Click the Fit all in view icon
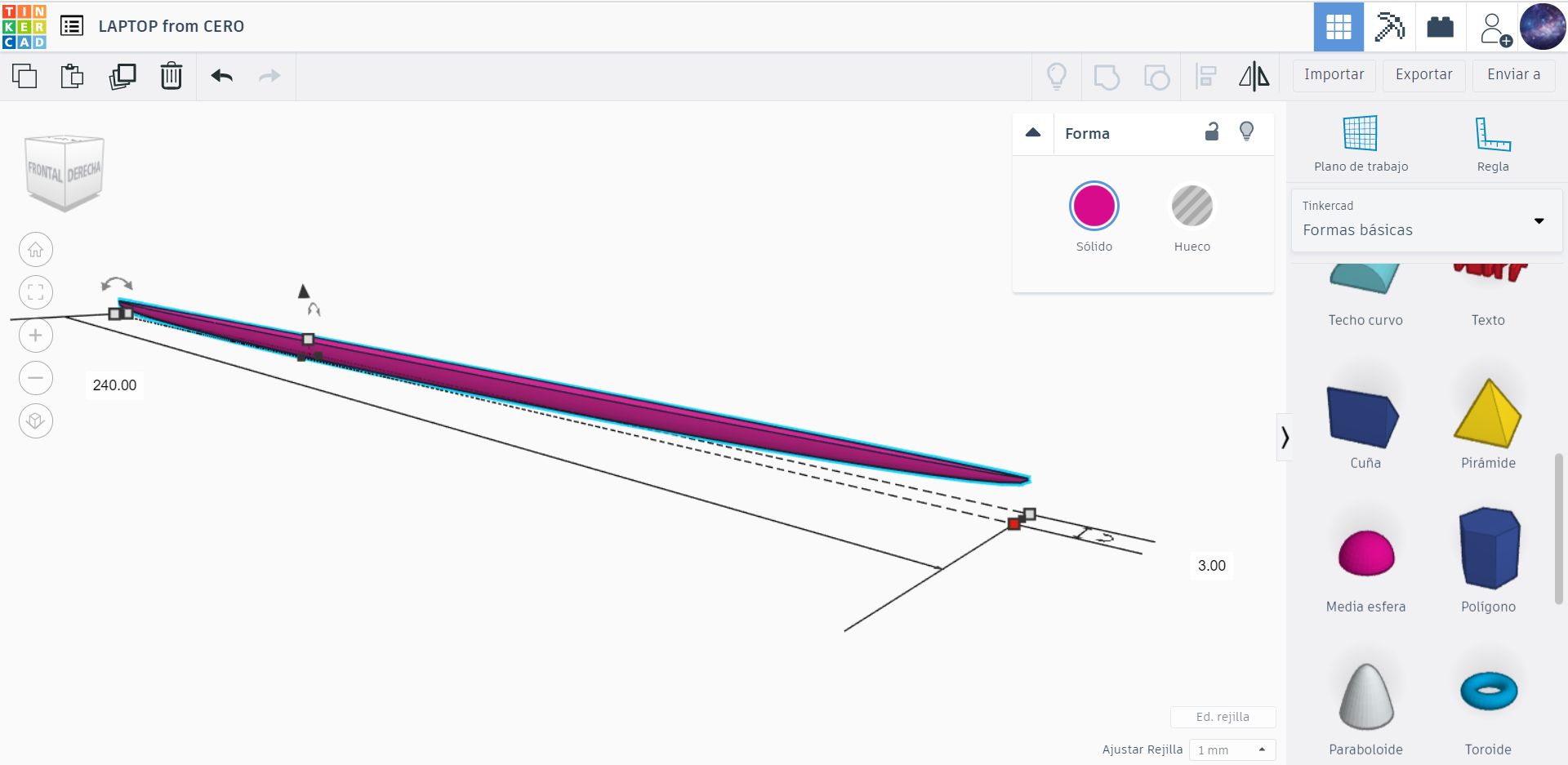Image resolution: width=1568 pixels, height=765 pixels. click(x=36, y=292)
